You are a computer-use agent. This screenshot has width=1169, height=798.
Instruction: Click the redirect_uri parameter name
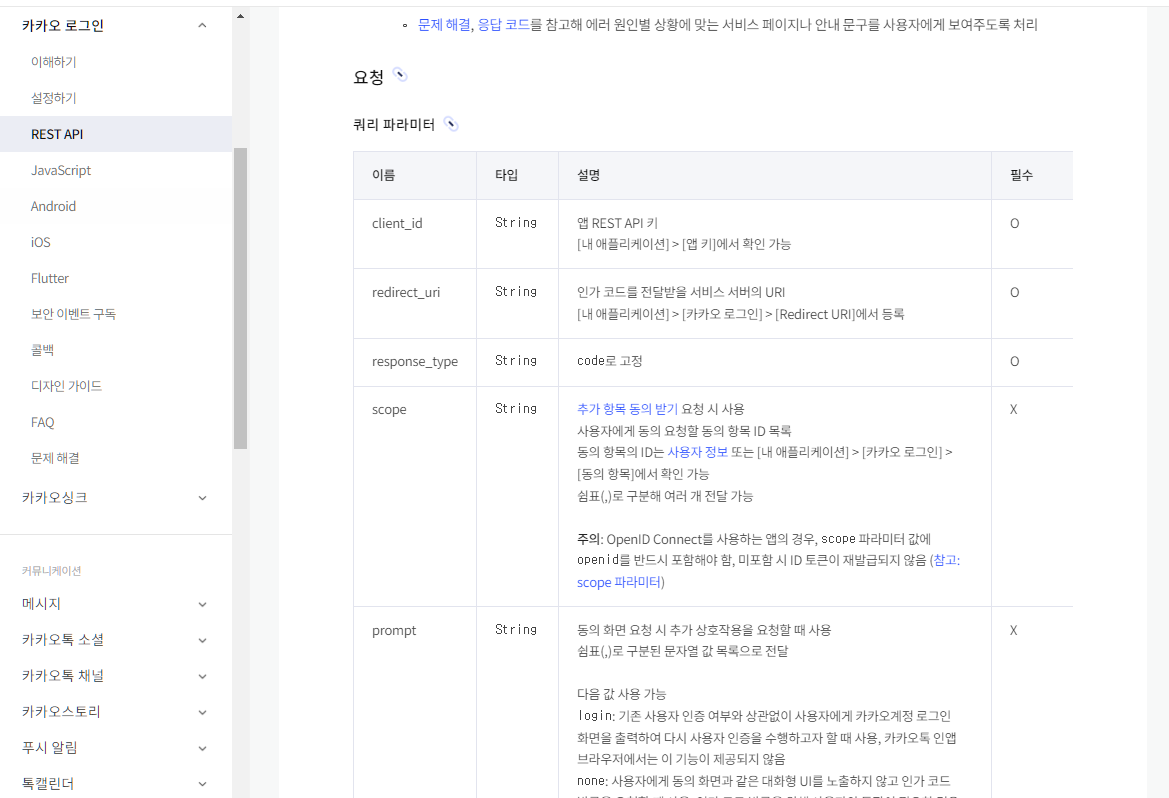coord(406,292)
